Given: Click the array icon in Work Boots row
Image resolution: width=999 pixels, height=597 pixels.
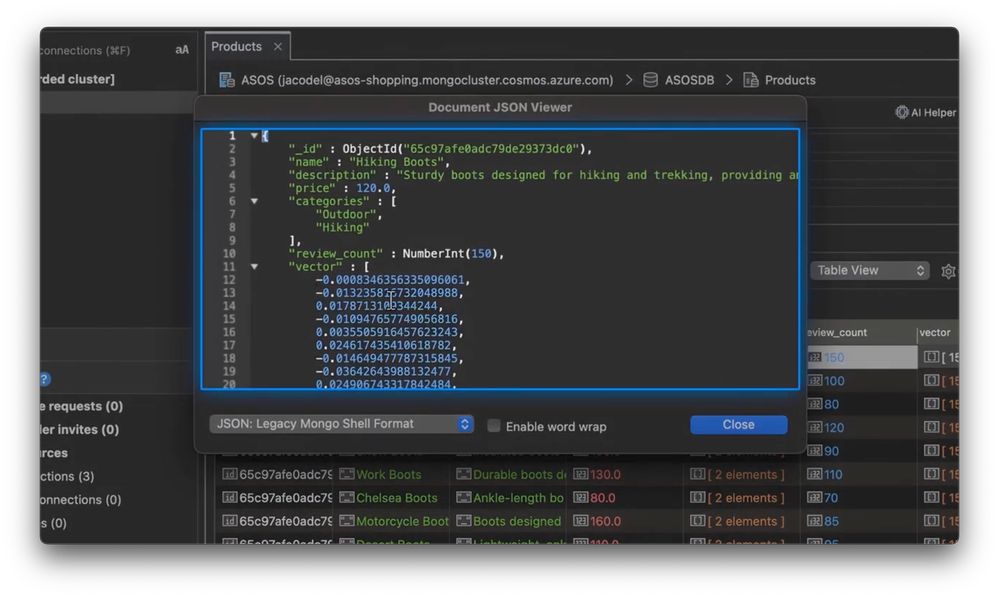Looking at the screenshot, I should tap(698, 474).
